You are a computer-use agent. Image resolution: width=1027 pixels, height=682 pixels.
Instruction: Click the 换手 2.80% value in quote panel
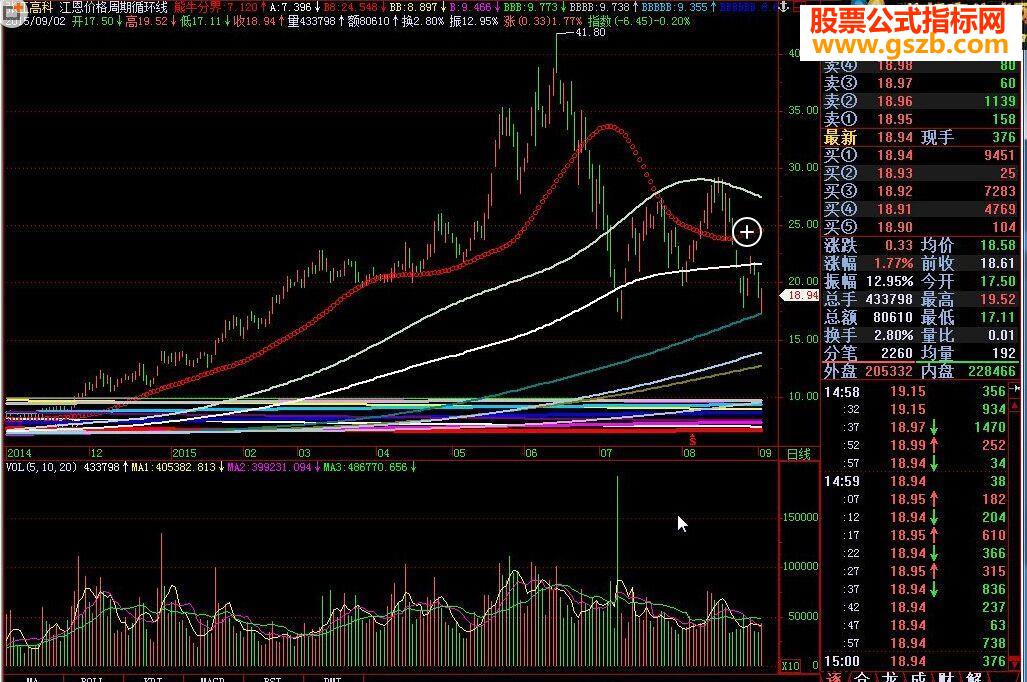point(894,335)
